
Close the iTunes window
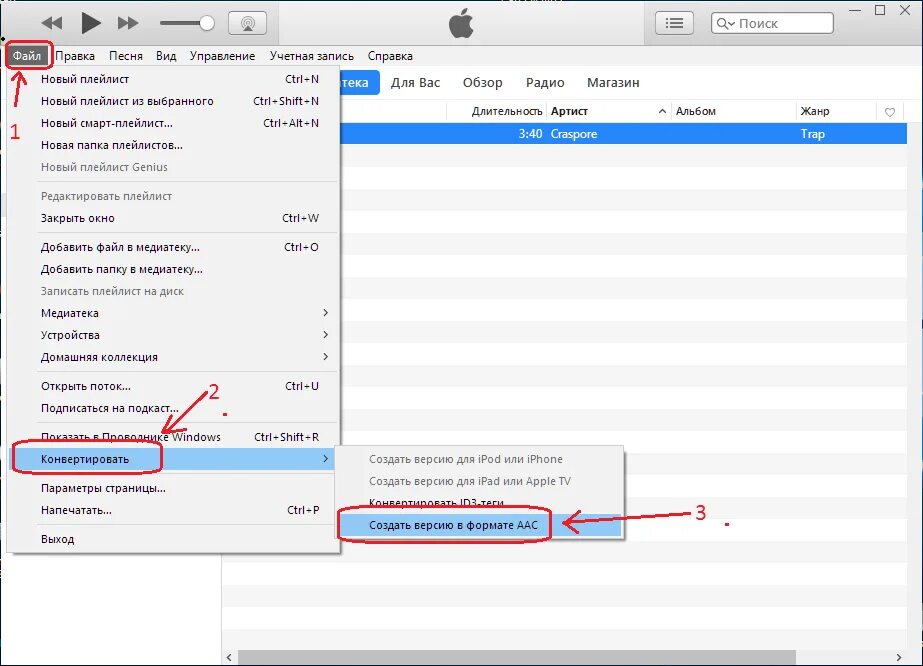(905, 10)
